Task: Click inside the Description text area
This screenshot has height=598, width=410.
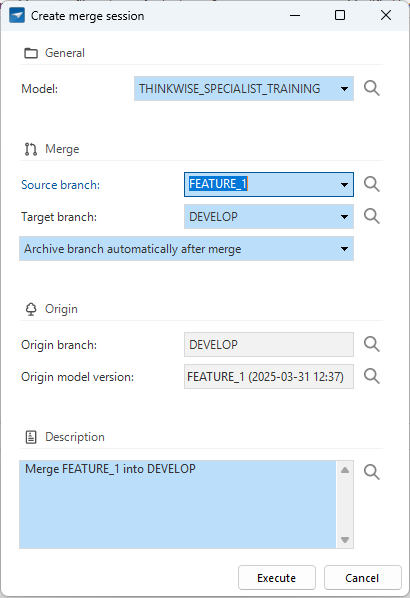Action: 178,505
